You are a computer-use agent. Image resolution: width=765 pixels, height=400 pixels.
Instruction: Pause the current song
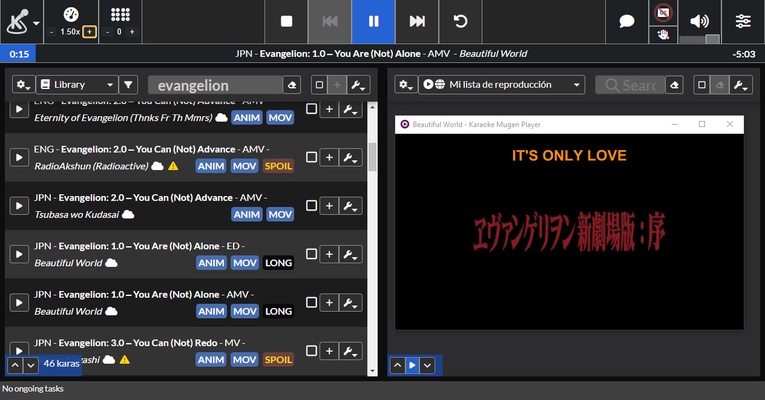coord(373,21)
